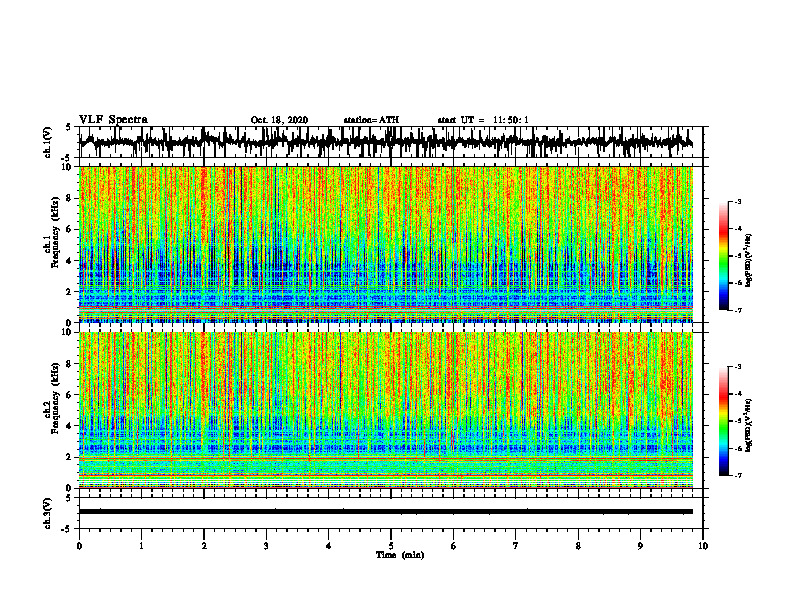Click the time axis tick label "1"
This screenshot has height=612, width=792.
click(x=141, y=546)
